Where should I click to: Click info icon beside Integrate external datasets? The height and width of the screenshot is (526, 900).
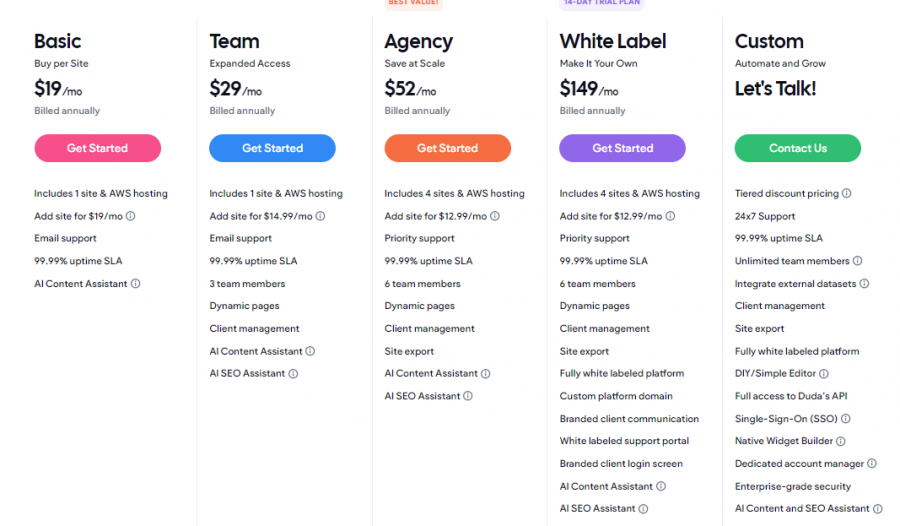865,284
